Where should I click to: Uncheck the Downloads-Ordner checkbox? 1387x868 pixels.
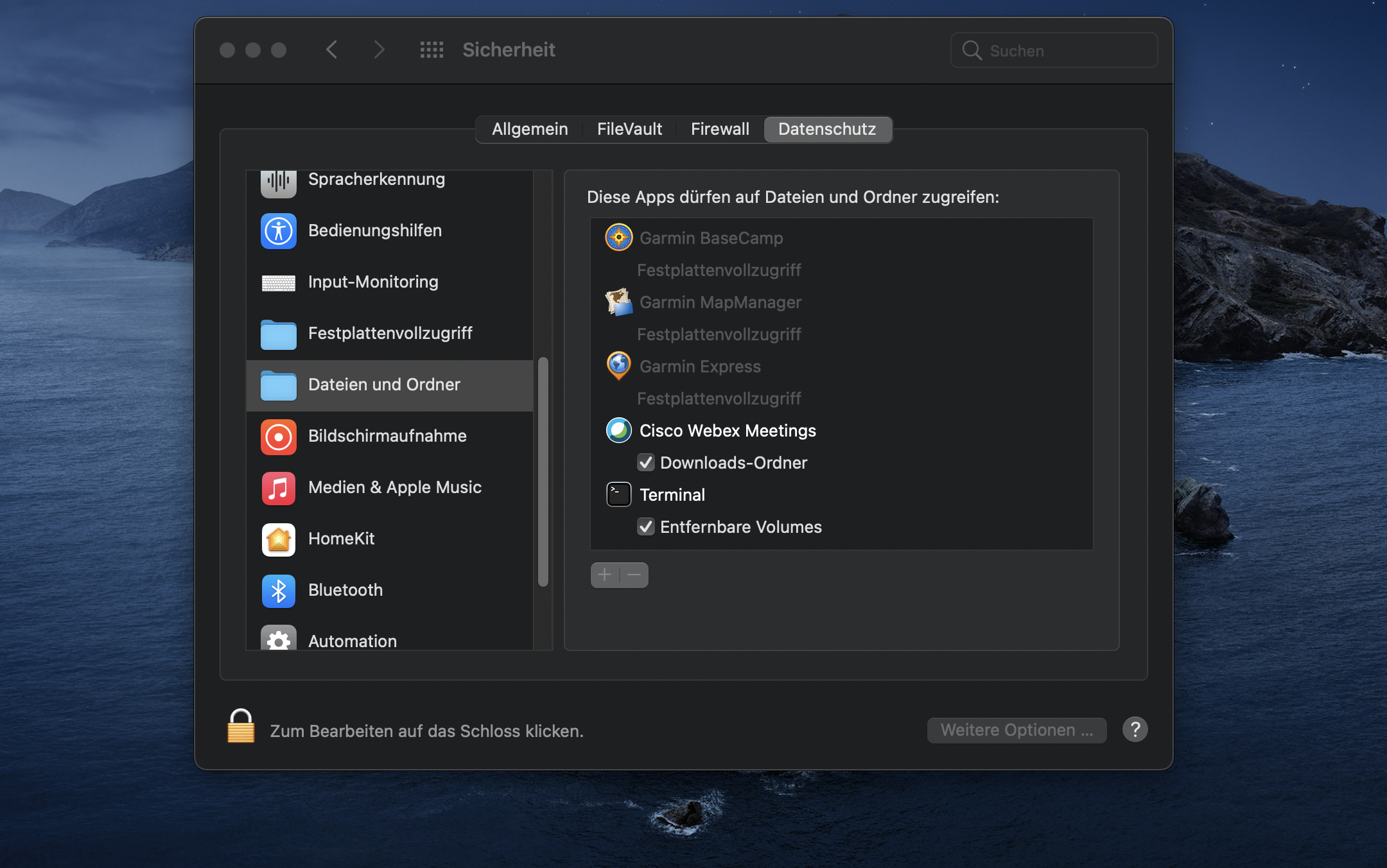coord(645,463)
